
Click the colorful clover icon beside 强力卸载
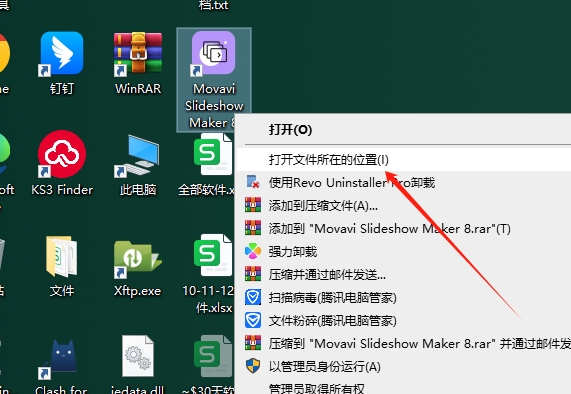click(253, 251)
